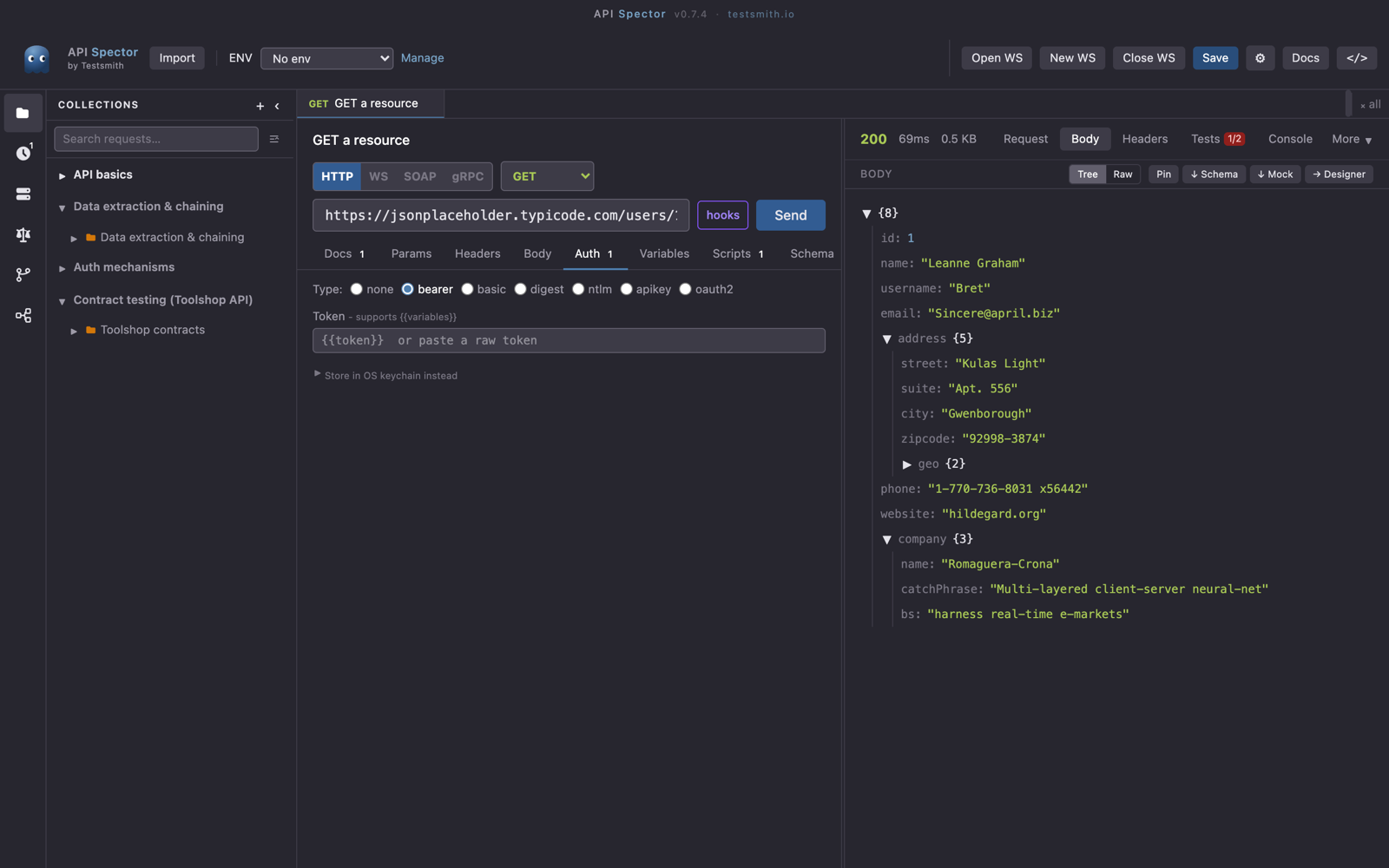Image resolution: width=1389 pixels, height=868 pixels.
Task: Select the none auth type
Action: coord(356,289)
